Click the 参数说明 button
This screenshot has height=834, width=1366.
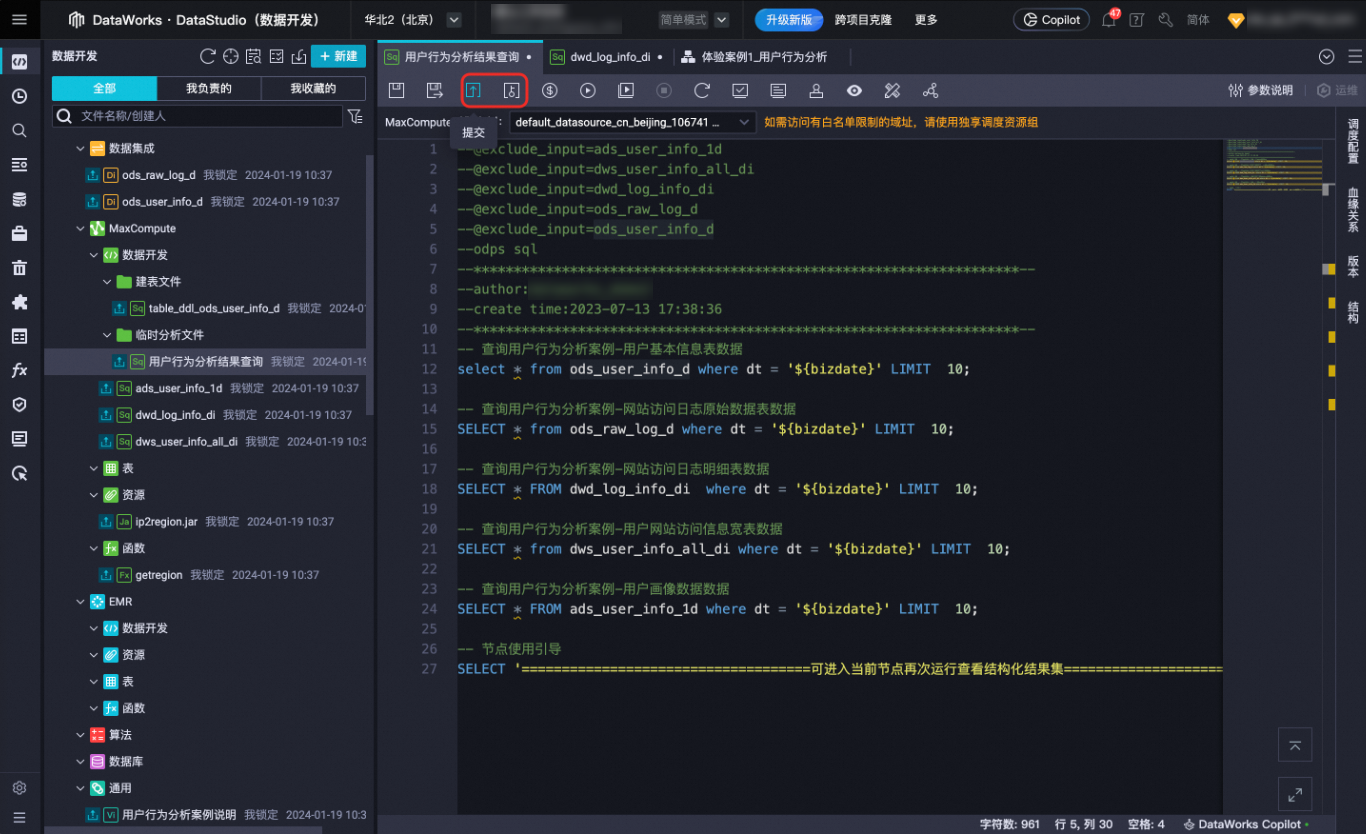pyautogui.click(x=1260, y=90)
